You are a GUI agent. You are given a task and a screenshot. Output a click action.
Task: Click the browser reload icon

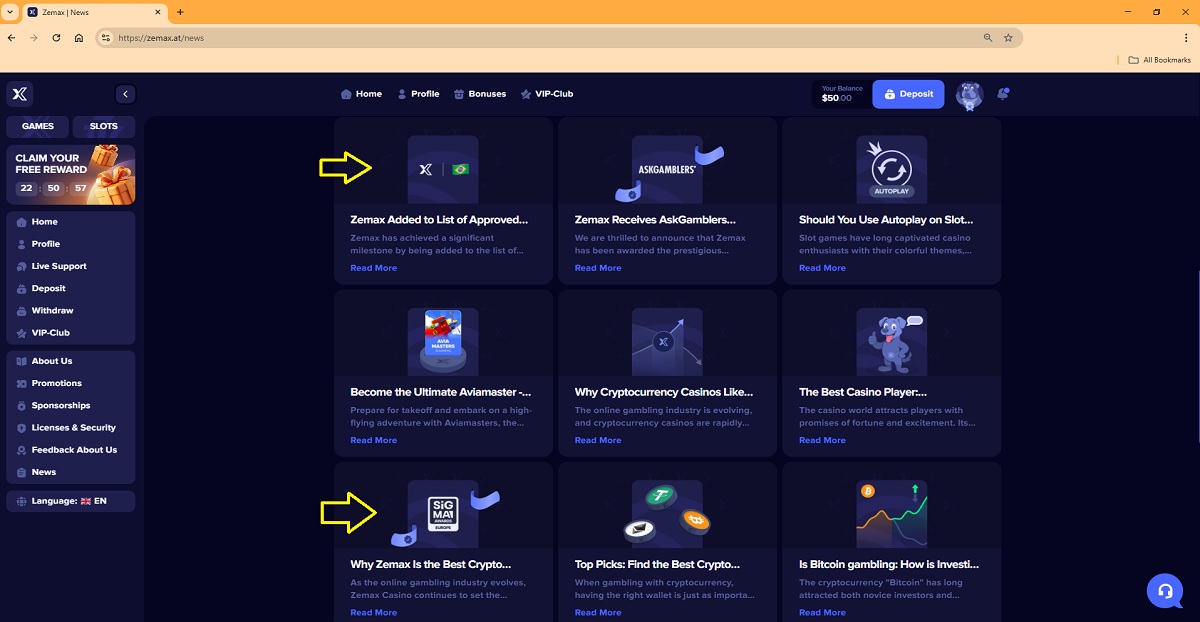pyautogui.click(x=56, y=37)
